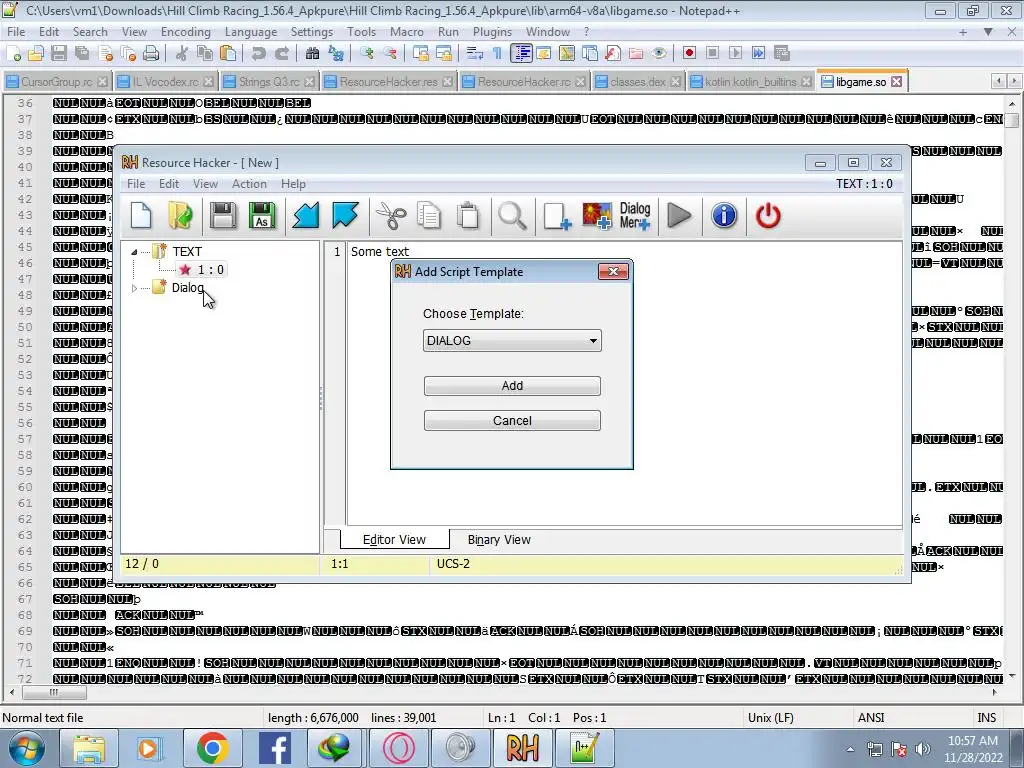
Task: Open Notepad++ Language menu
Action: 251,31
